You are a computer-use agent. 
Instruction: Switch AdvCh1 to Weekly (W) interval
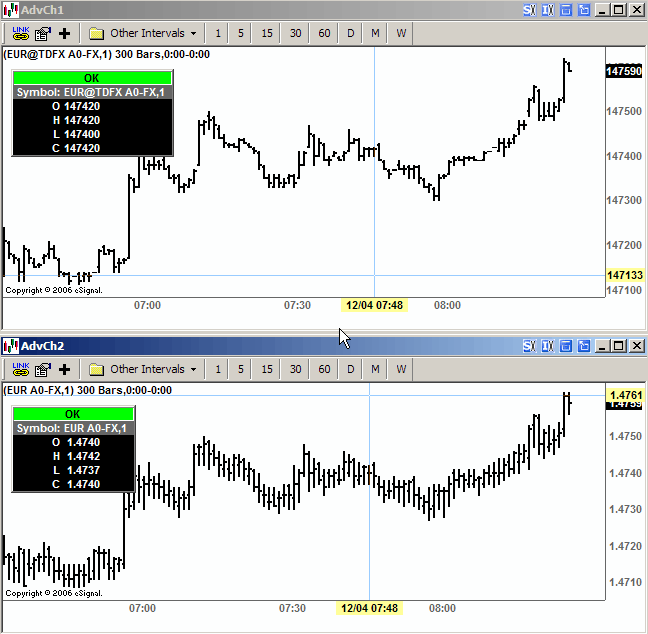tap(401, 33)
